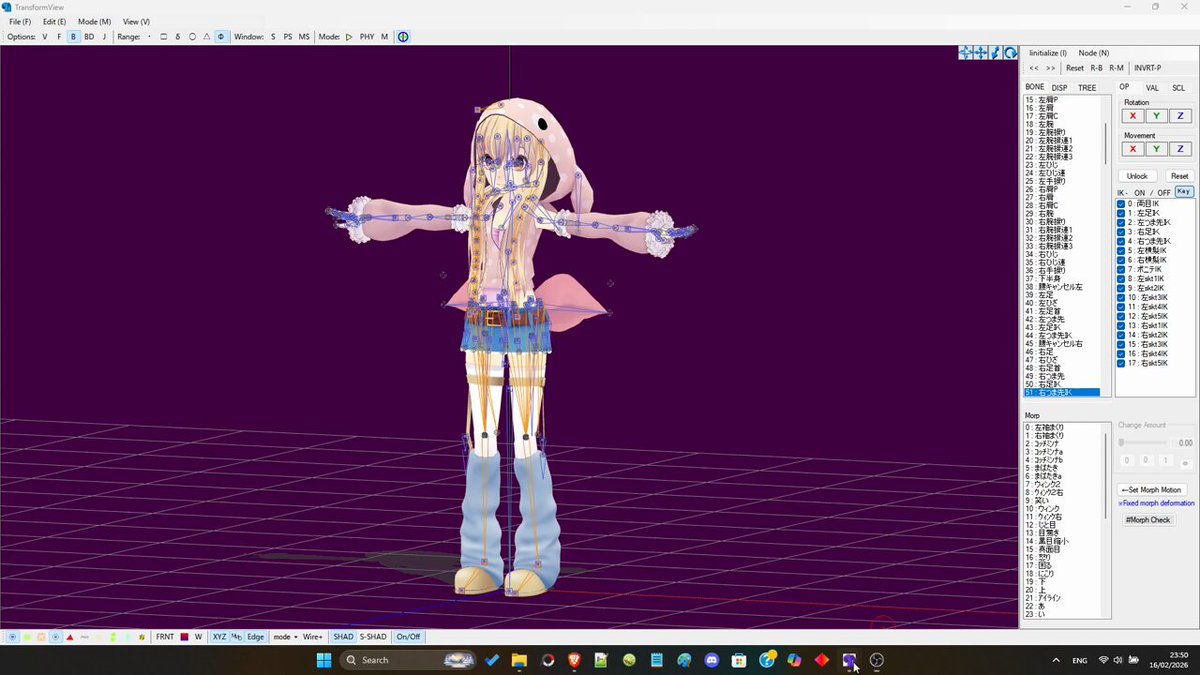Image resolution: width=1200 pixels, height=675 pixels.
Task: Click the Brave browser taskbar icon
Action: click(x=575, y=660)
